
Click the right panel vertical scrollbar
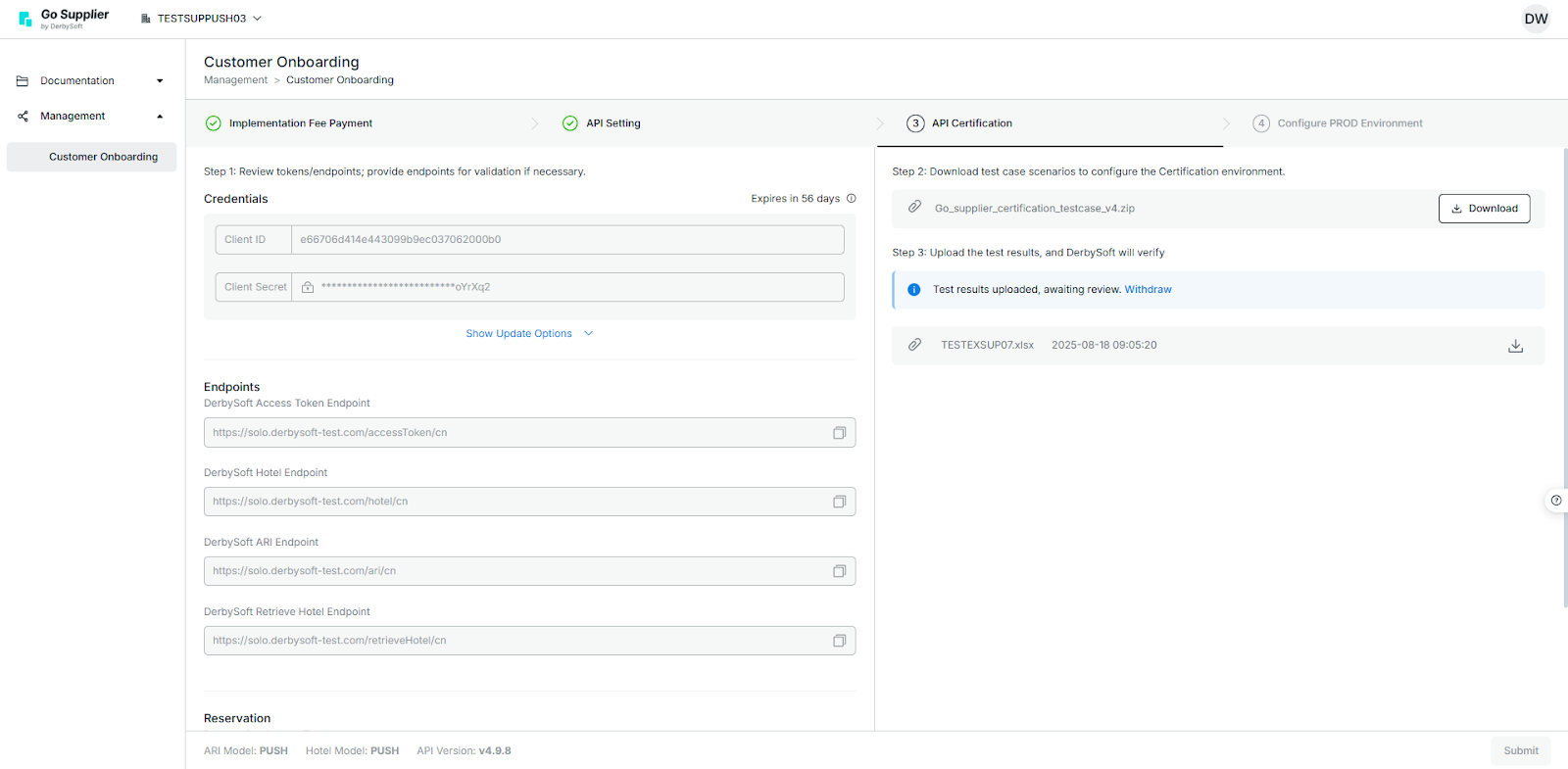click(x=1565, y=377)
